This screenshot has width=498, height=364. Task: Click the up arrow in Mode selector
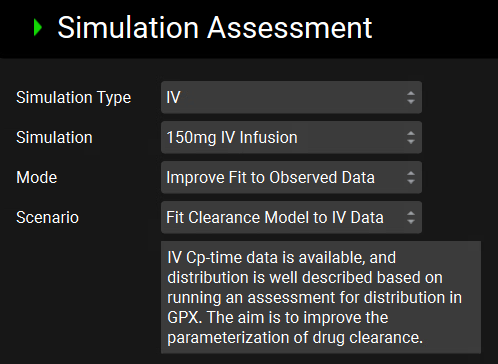(x=411, y=173)
